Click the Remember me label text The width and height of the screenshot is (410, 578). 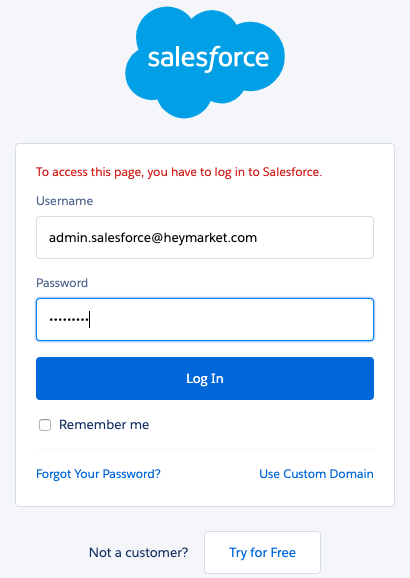point(104,425)
